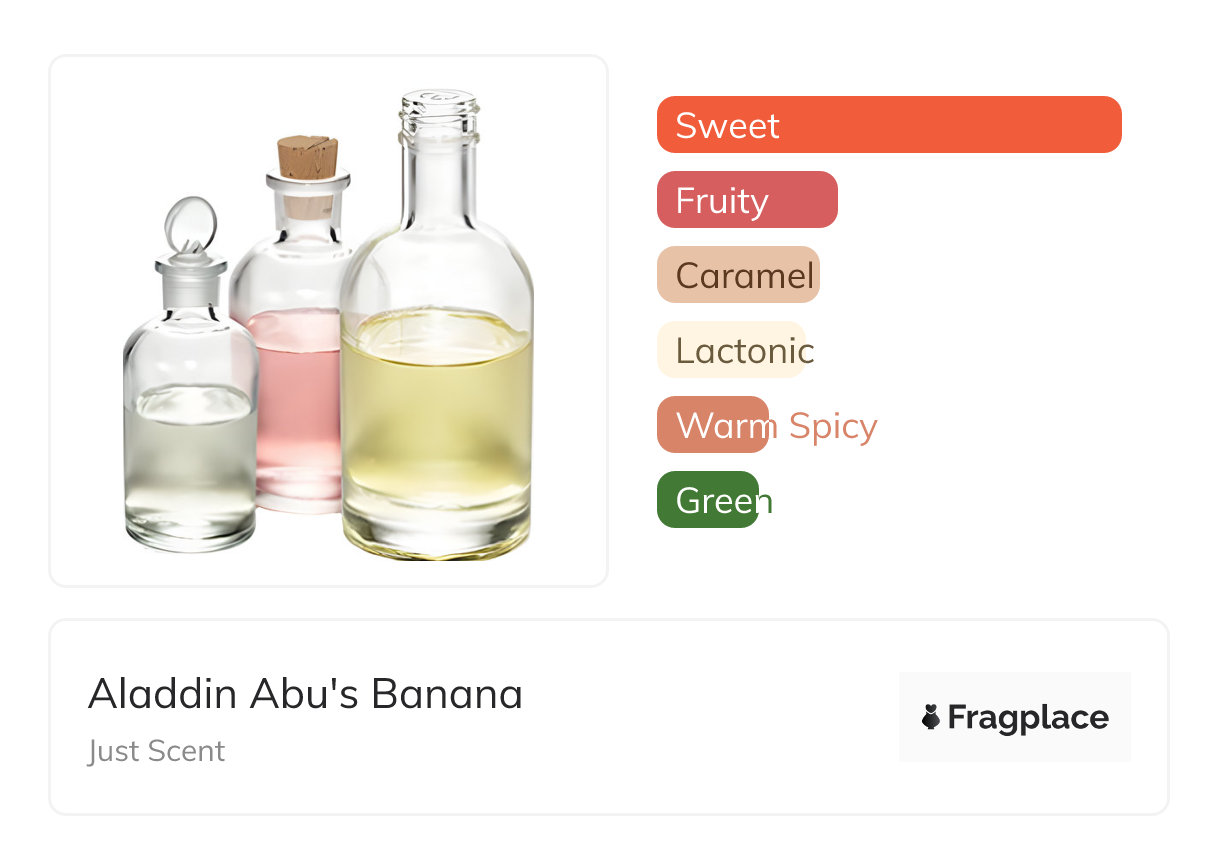This screenshot has height=864, width=1218.
Task: Click the Fragplace wordmark text
Action: [x=1028, y=718]
